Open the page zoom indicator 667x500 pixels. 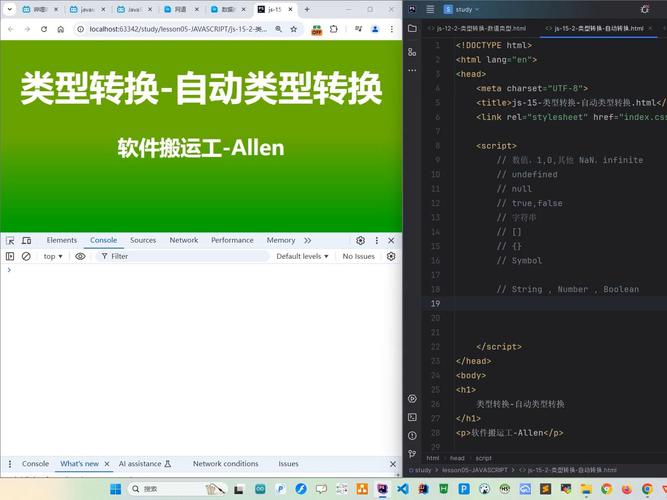(x=278, y=29)
